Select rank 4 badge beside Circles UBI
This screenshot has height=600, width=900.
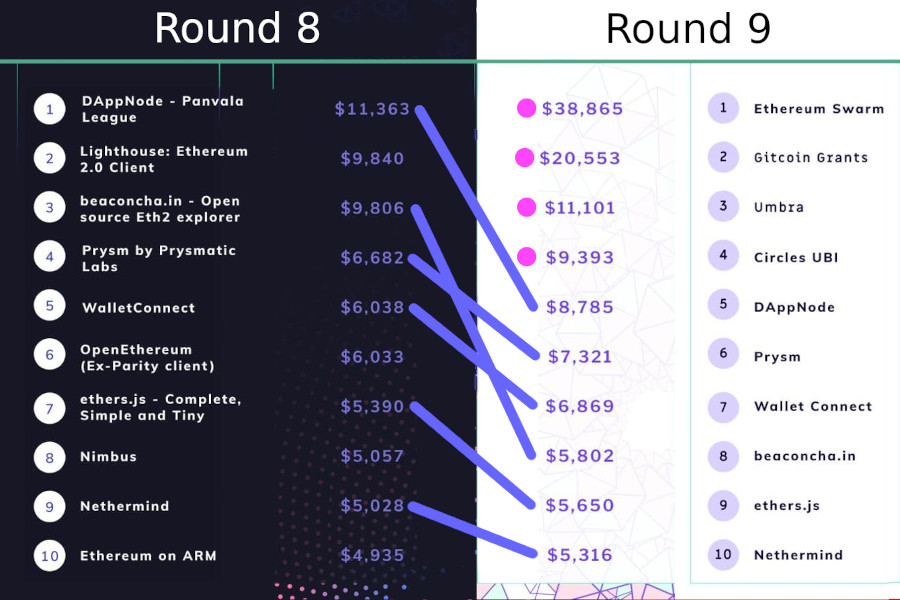click(x=723, y=257)
